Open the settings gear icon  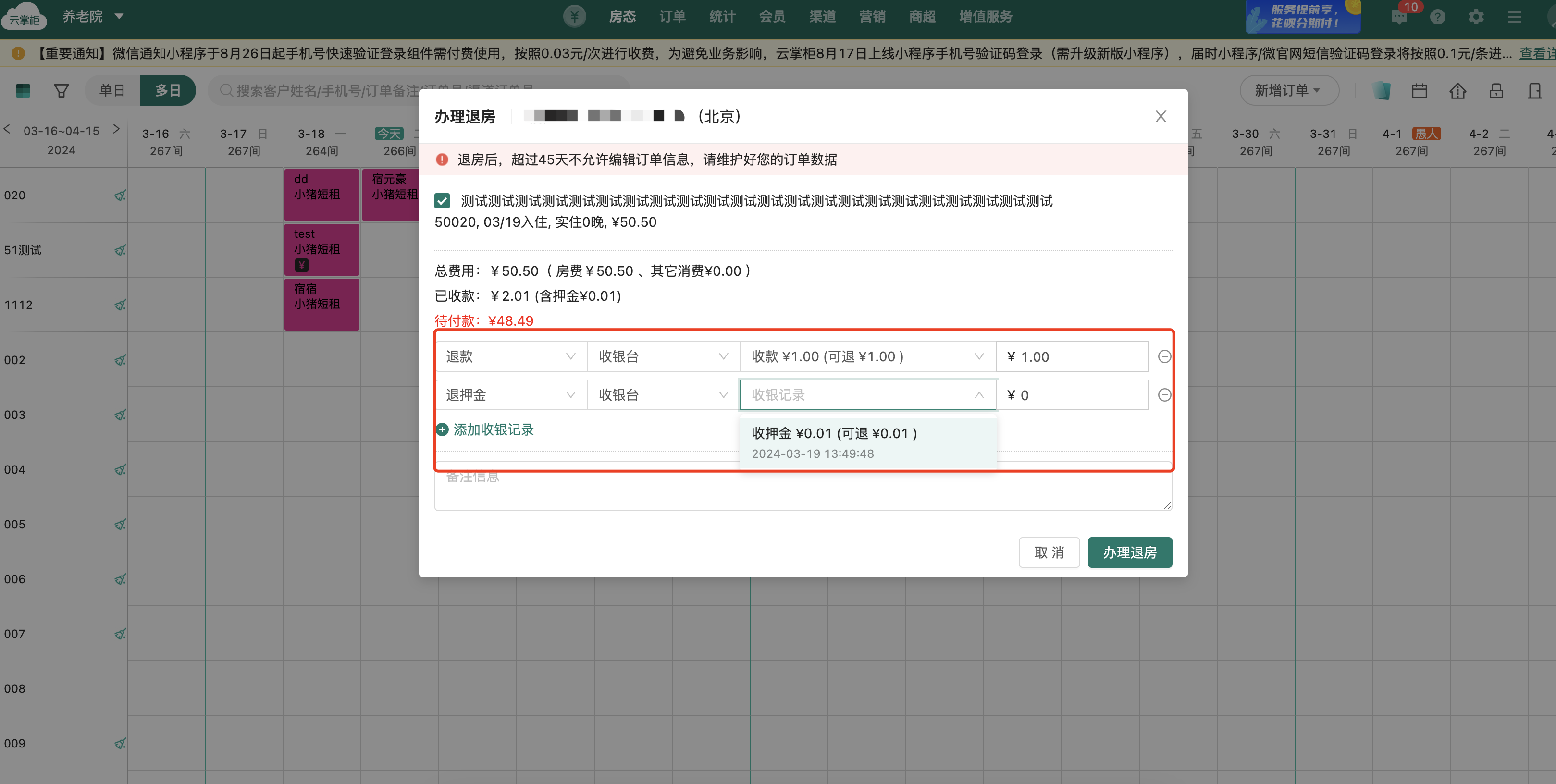(x=1476, y=17)
